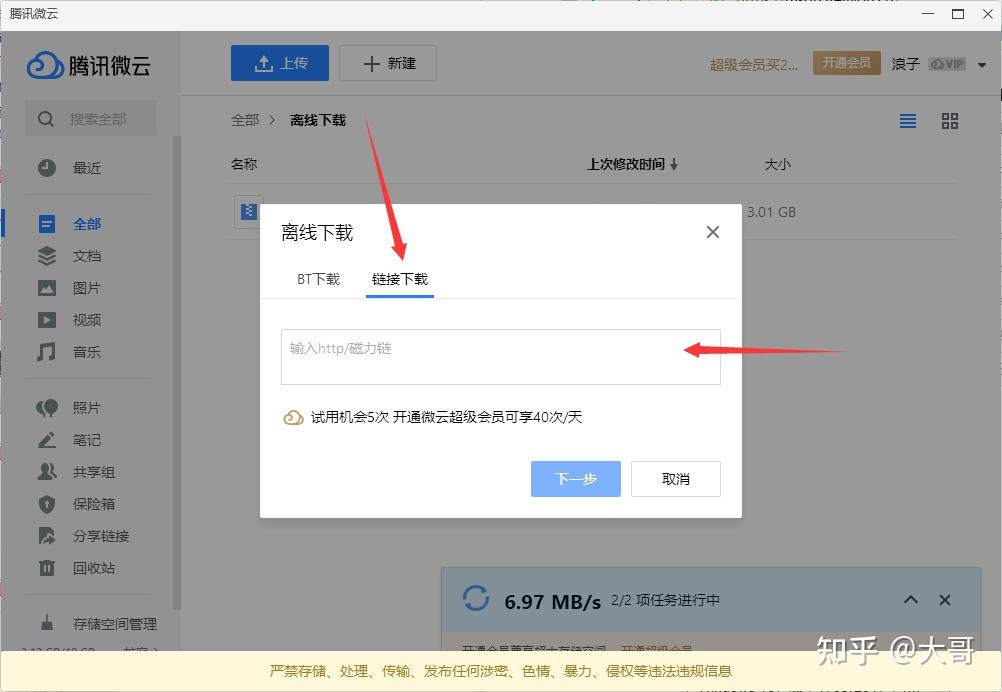Close the 离线下载 dialog with X

tap(713, 232)
